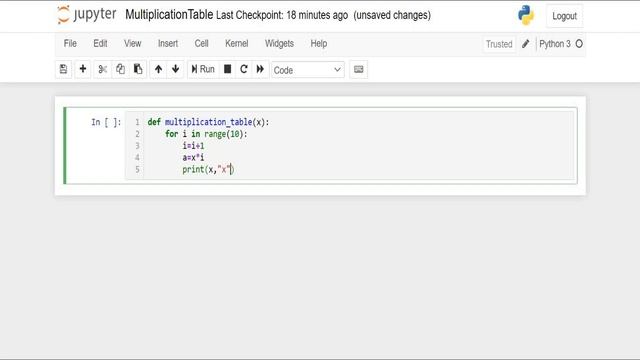
Task: Restart the kernel icon
Action: (x=244, y=69)
